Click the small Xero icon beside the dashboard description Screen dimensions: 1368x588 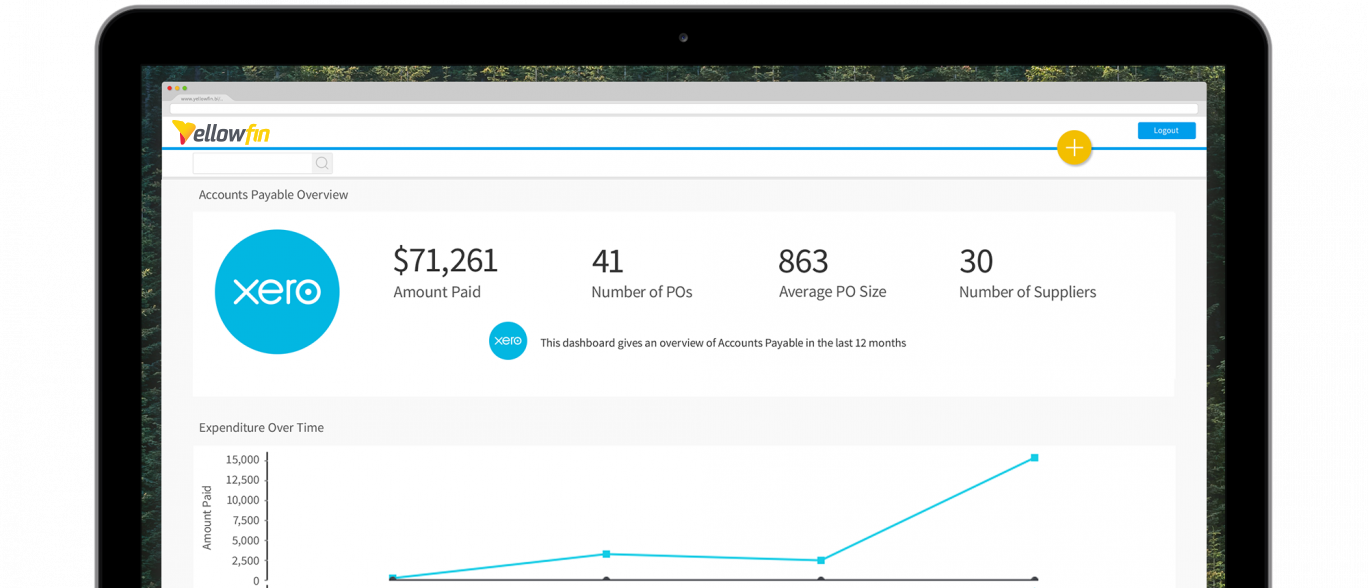508,341
